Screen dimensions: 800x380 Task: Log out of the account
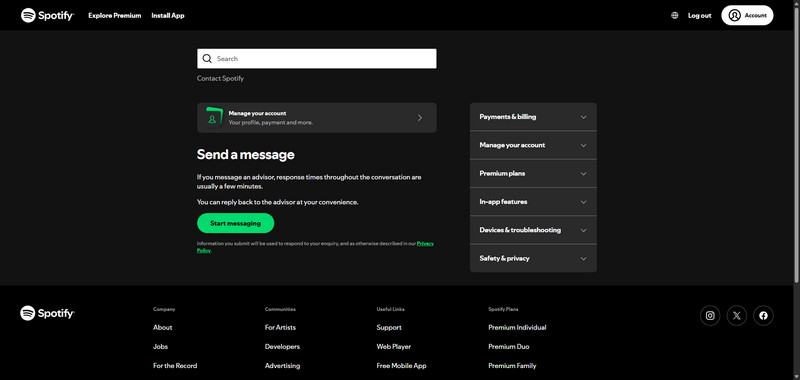699,16
